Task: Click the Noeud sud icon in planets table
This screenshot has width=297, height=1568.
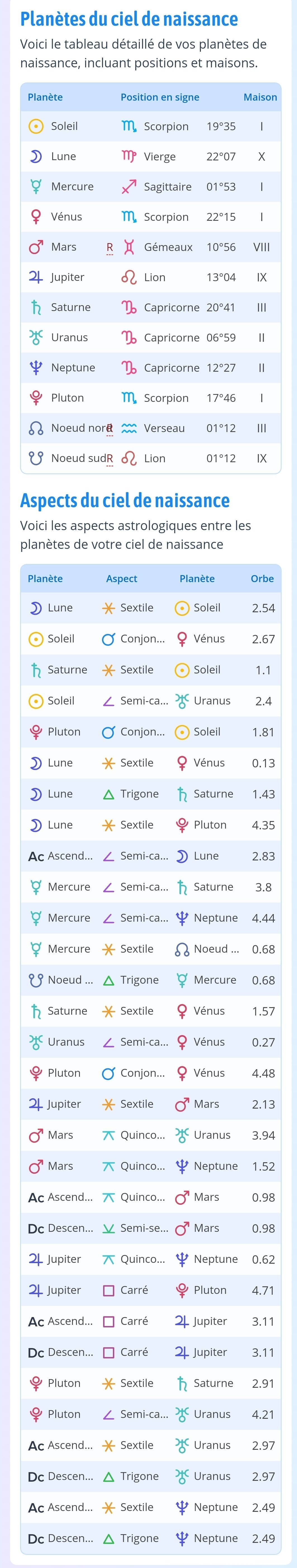Action: pyautogui.click(x=36, y=458)
